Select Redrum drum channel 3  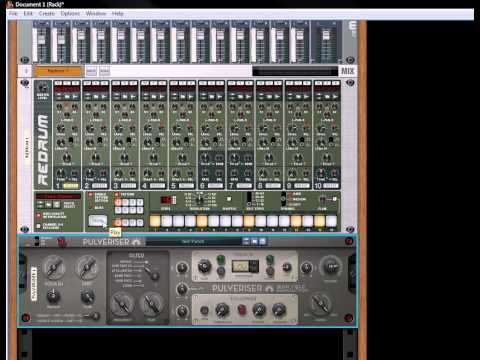click(129, 186)
